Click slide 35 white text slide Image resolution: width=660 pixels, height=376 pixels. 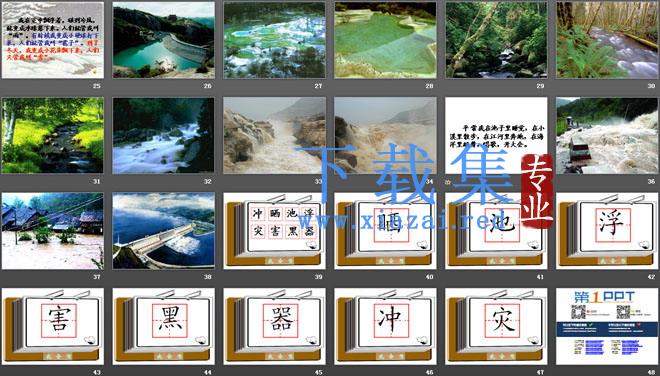pos(496,136)
